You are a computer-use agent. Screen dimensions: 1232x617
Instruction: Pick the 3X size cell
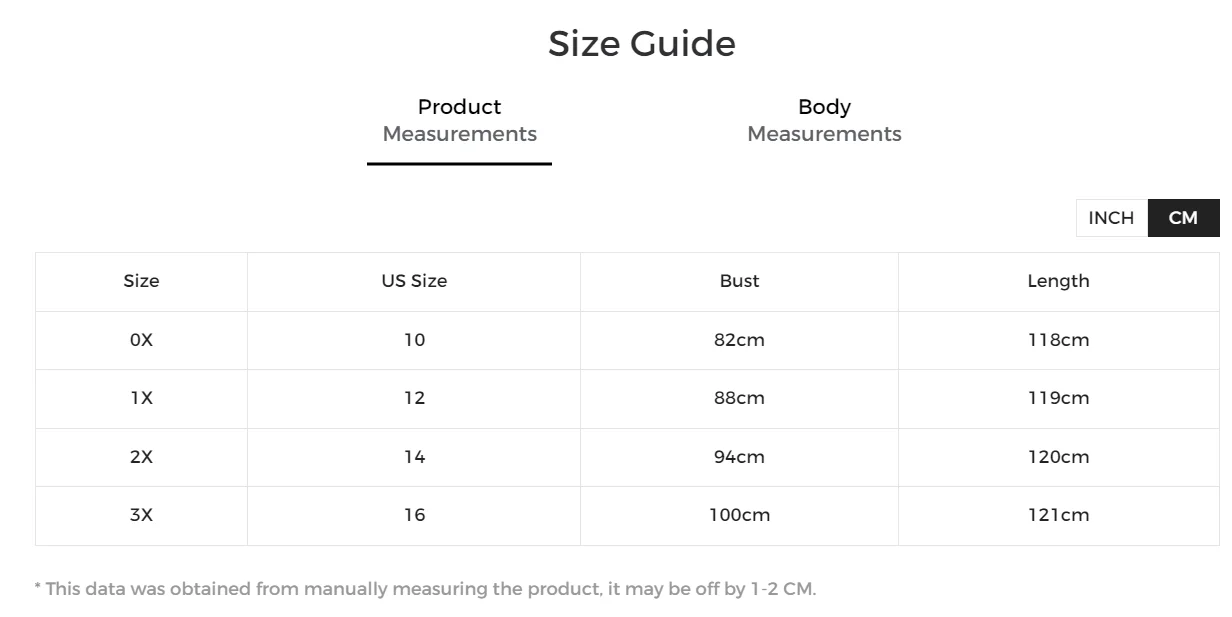coord(141,515)
